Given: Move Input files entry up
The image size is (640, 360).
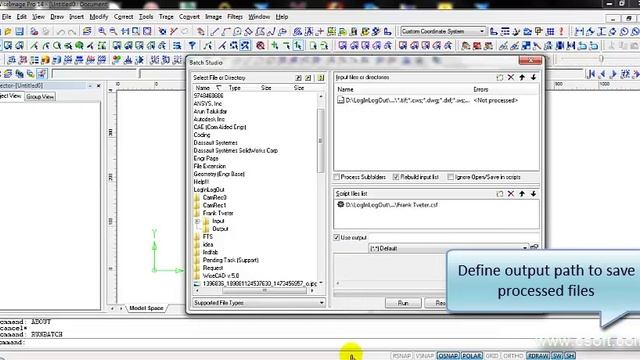Looking at the screenshot, I should click(x=522, y=78).
